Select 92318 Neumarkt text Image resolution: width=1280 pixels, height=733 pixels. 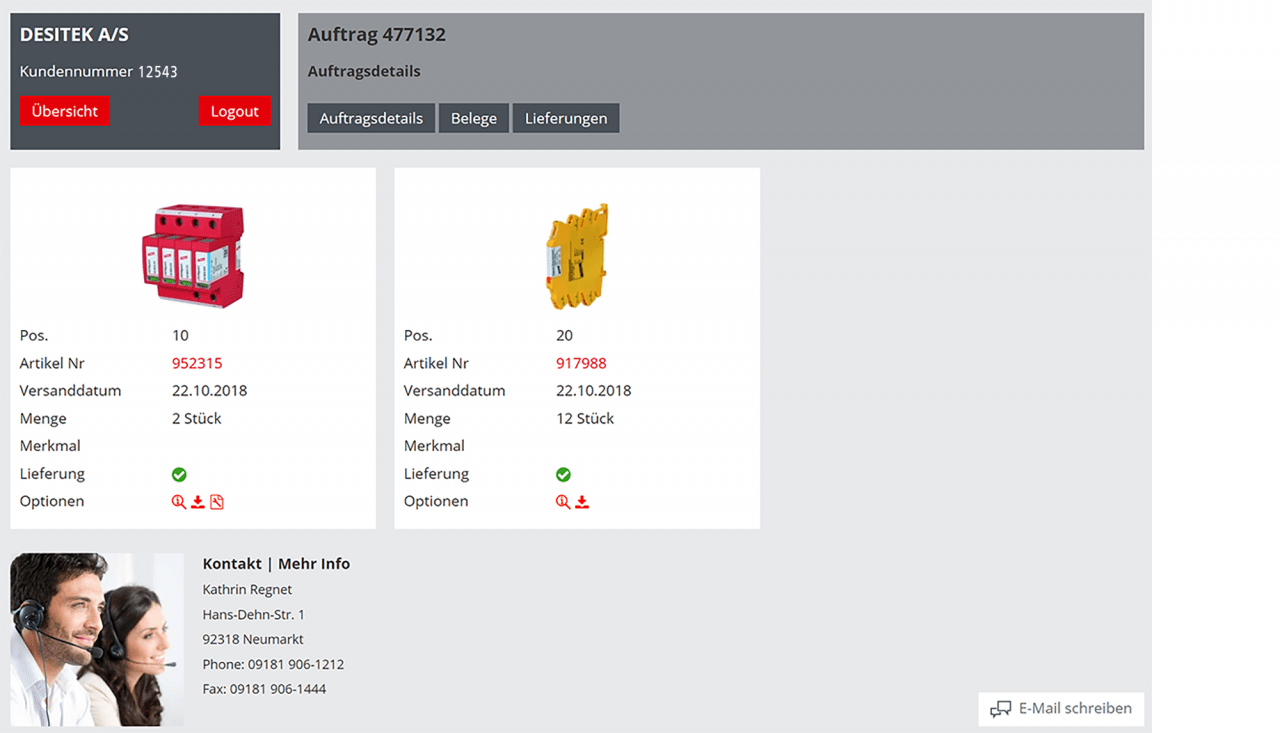[253, 640]
